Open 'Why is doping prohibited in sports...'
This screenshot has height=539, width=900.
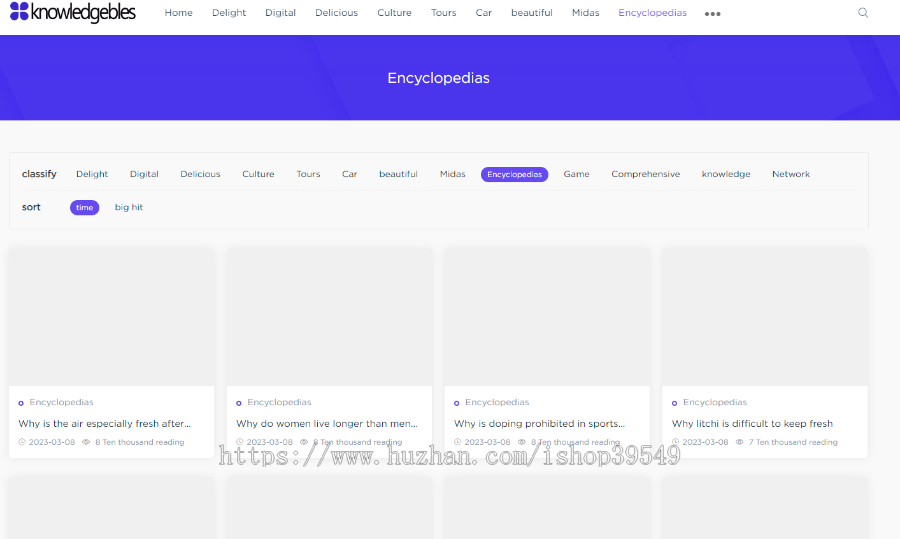click(540, 424)
